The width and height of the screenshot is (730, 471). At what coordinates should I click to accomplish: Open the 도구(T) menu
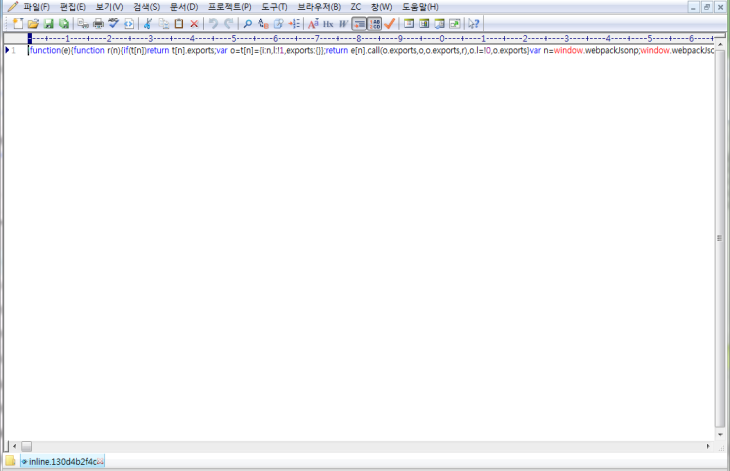point(274,7)
